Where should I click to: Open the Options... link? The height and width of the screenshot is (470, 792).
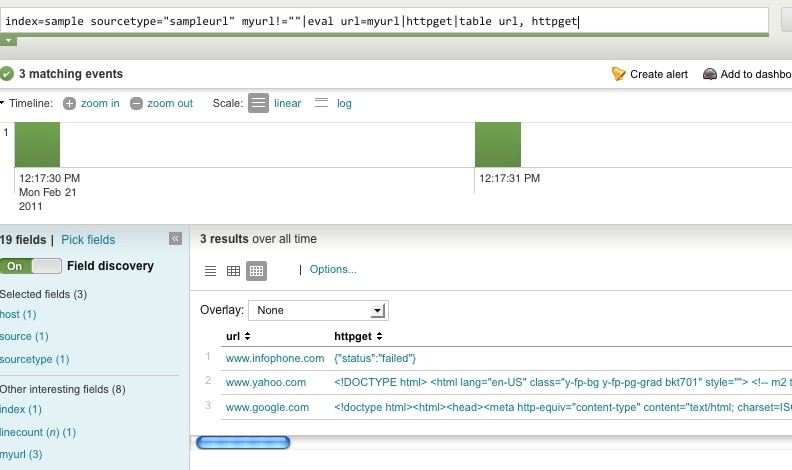pyautogui.click(x=333, y=270)
